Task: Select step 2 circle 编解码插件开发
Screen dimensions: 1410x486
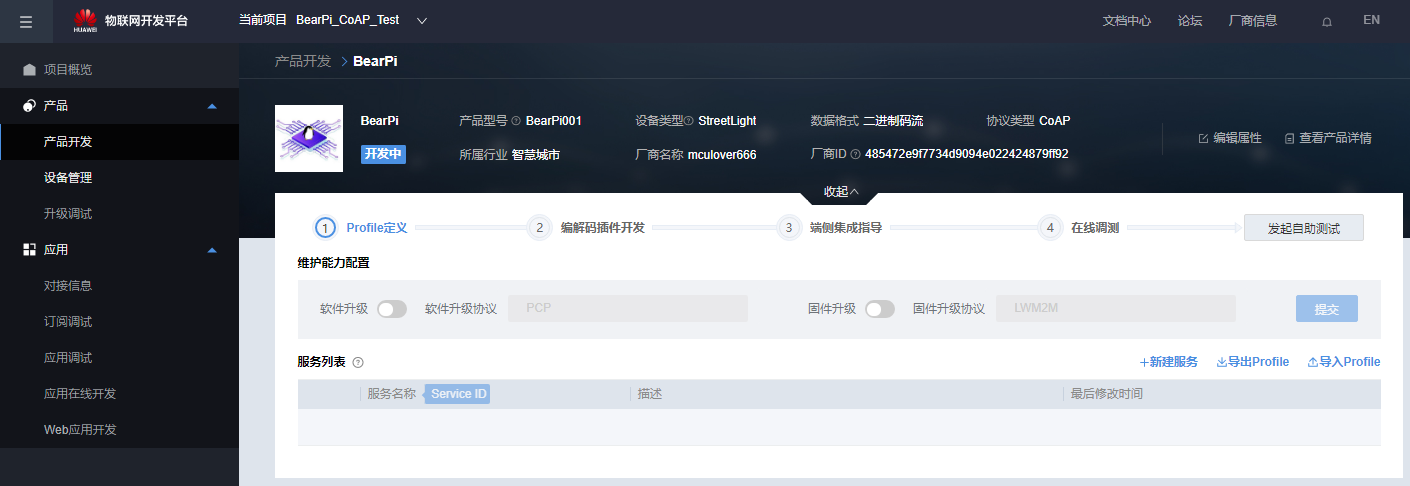Action: [539, 228]
